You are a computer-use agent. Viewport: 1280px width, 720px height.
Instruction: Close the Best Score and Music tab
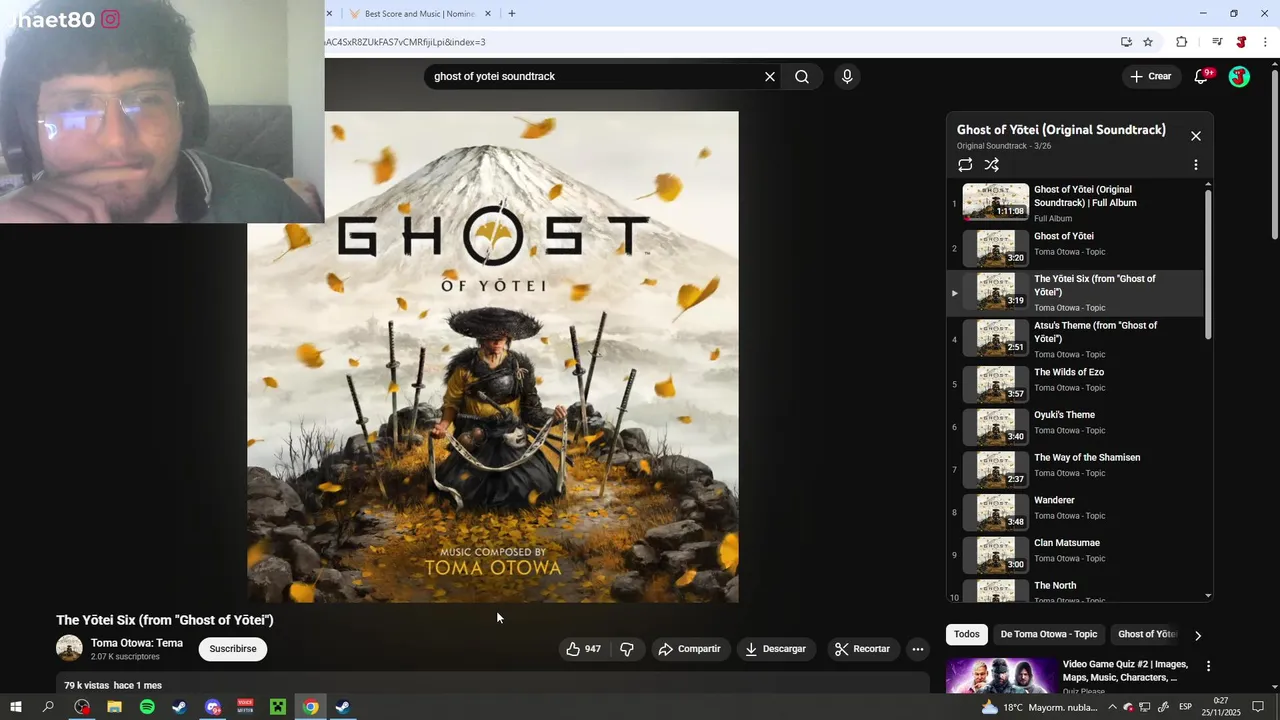[488, 14]
